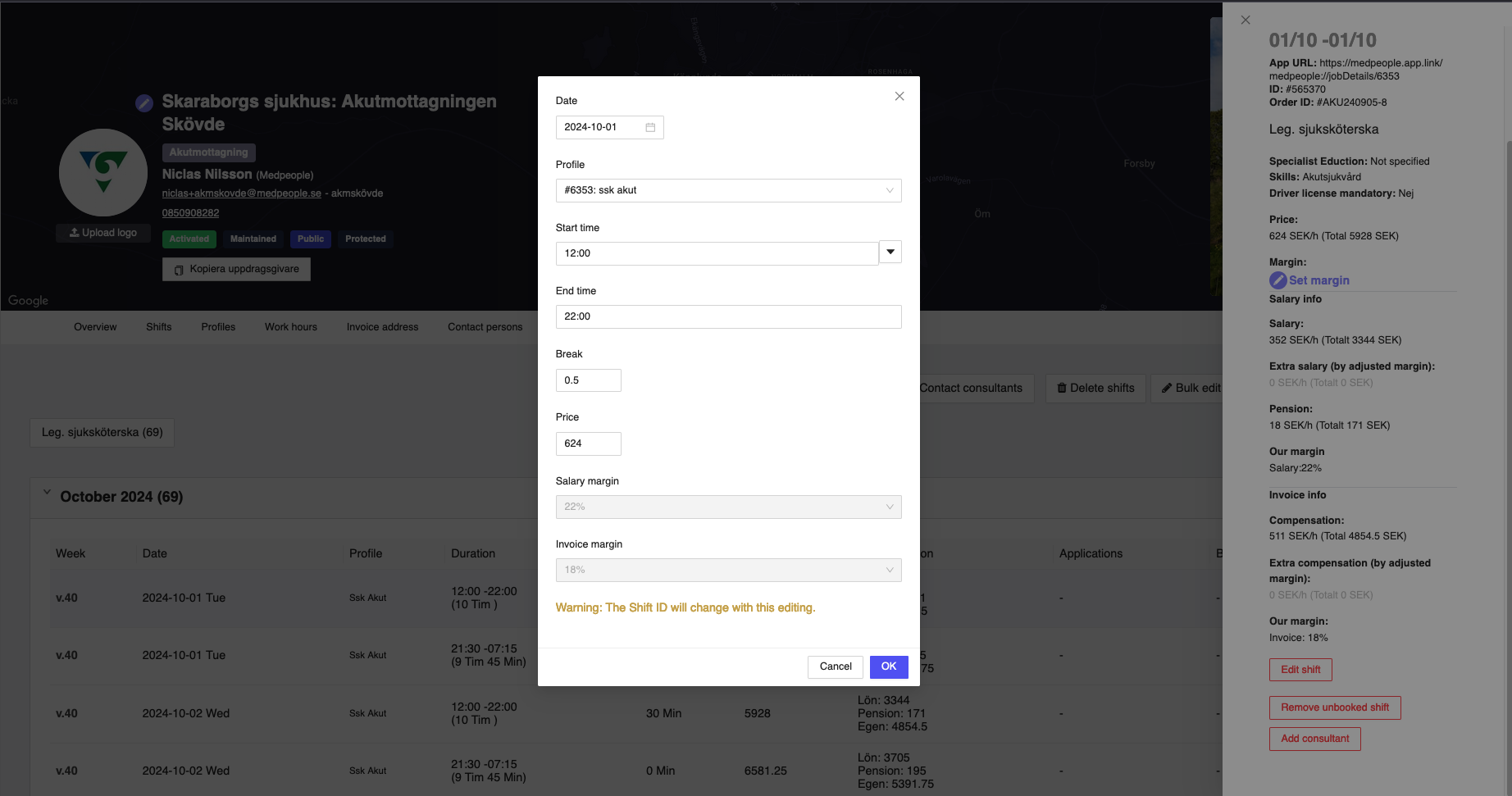Click the Remove unbooked shift button
The image size is (1512, 796).
(1334, 707)
